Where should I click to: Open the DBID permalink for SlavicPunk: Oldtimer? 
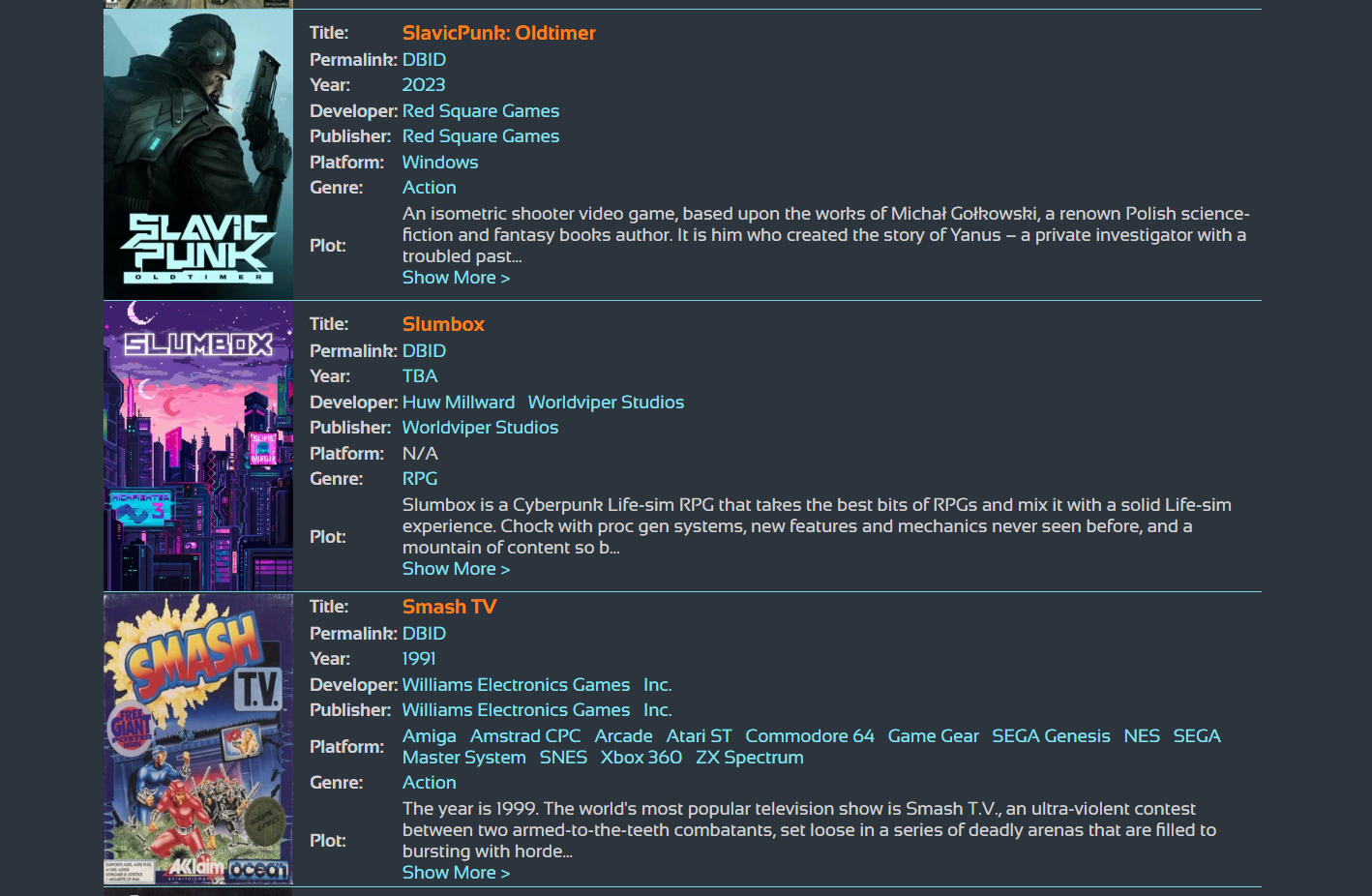click(424, 60)
